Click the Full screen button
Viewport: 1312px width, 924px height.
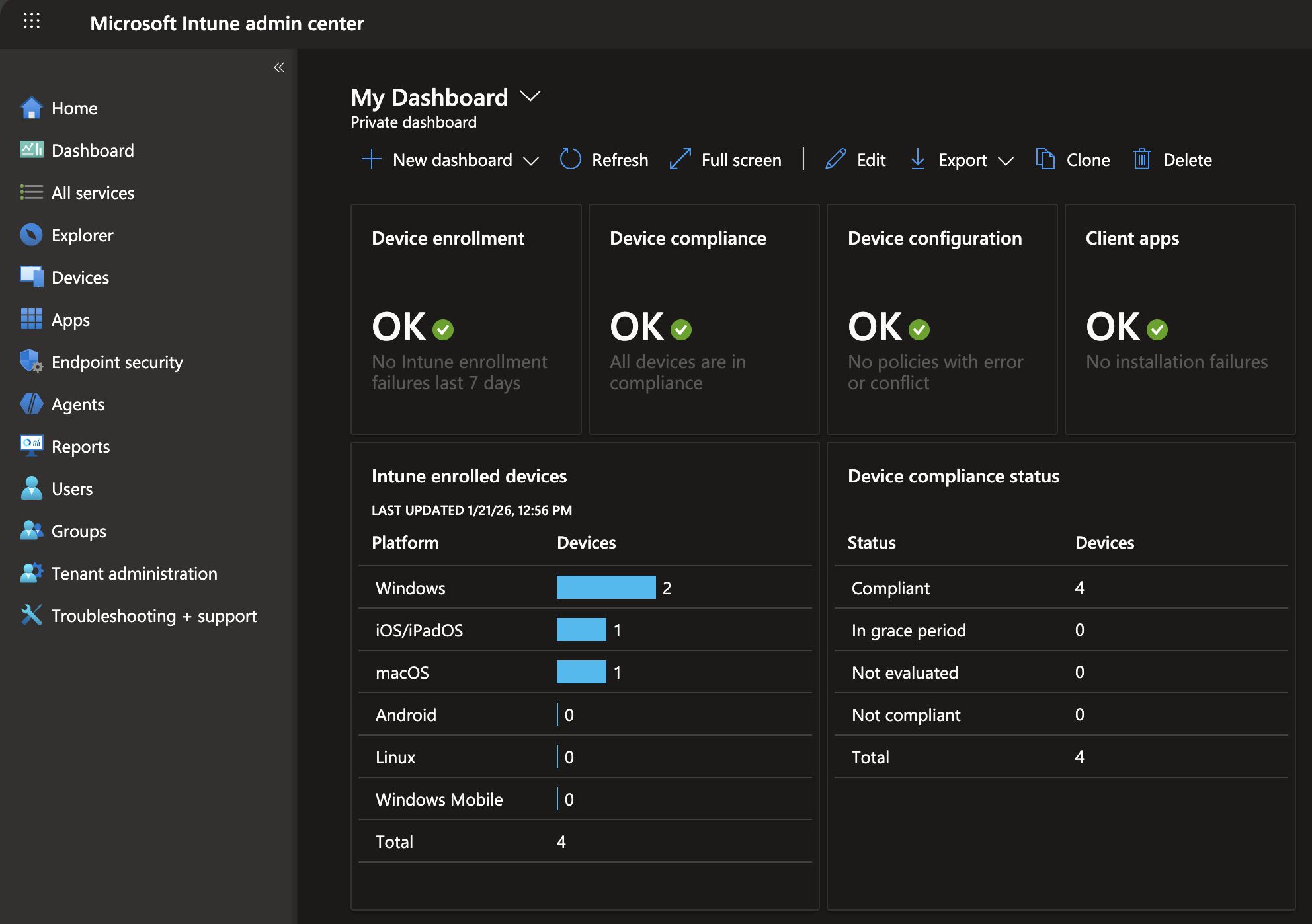(x=725, y=159)
